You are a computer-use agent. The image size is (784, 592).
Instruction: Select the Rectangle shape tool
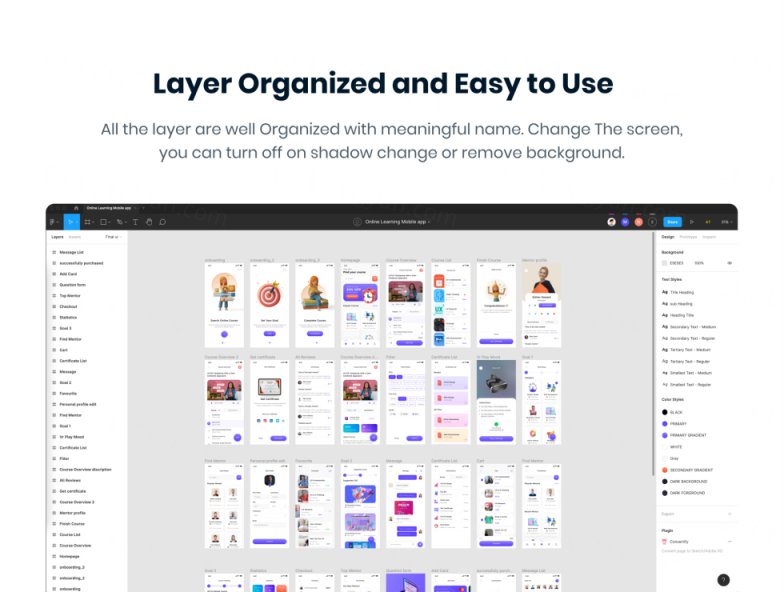[104, 222]
